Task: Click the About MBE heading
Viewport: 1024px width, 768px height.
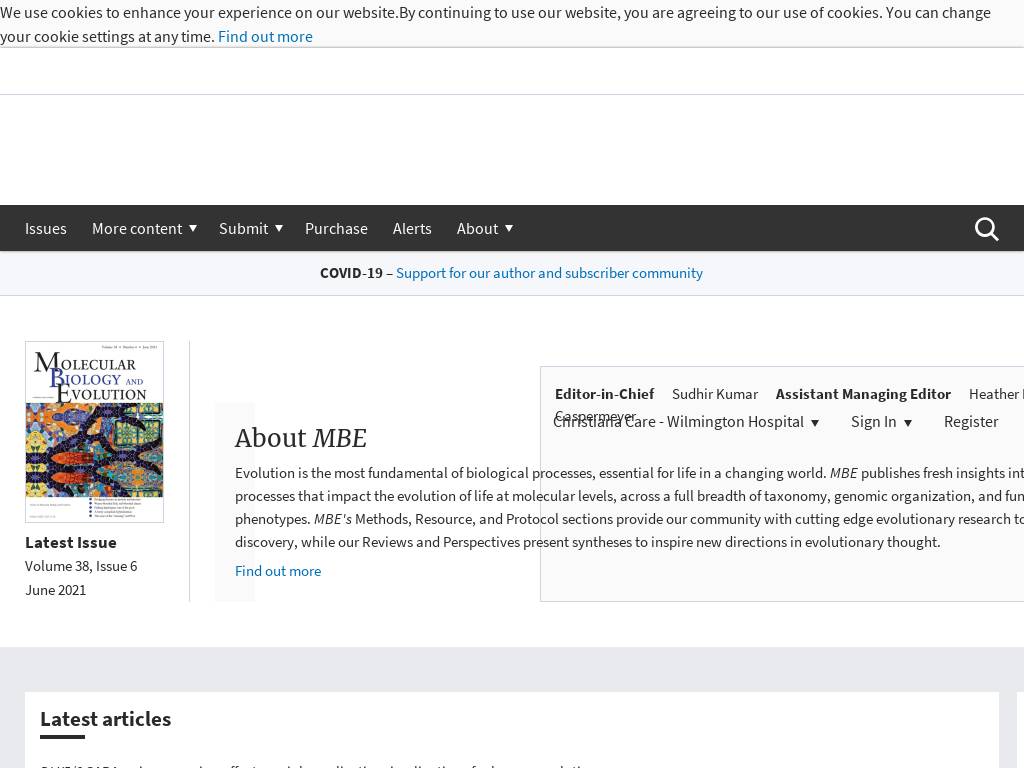Action: pyautogui.click(x=301, y=438)
